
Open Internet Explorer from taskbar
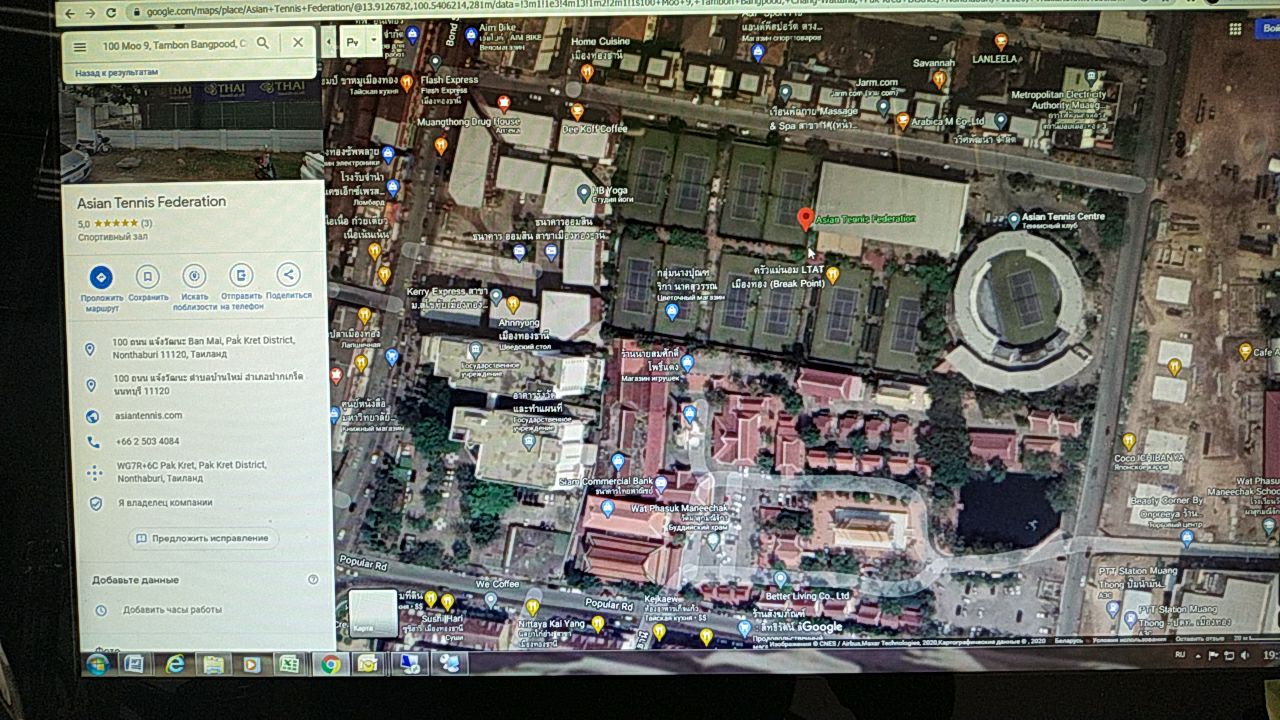tap(175, 663)
